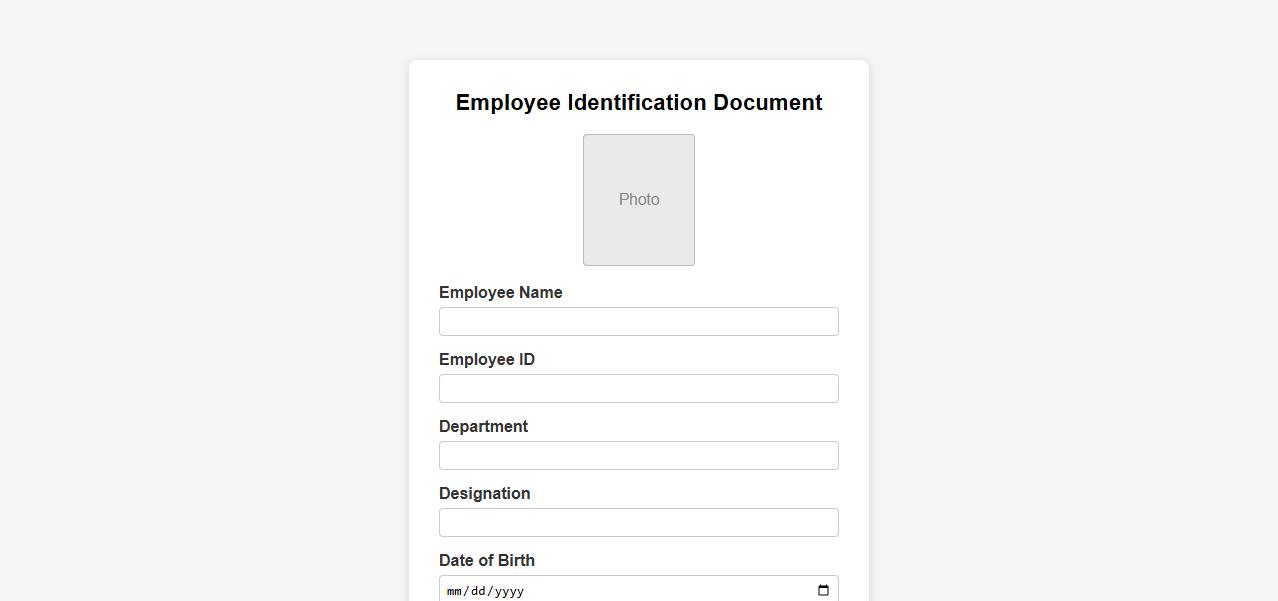The width and height of the screenshot is (1278, 601).
Task: Open the Date of Birth calendar picker
Action: (823, 590)
